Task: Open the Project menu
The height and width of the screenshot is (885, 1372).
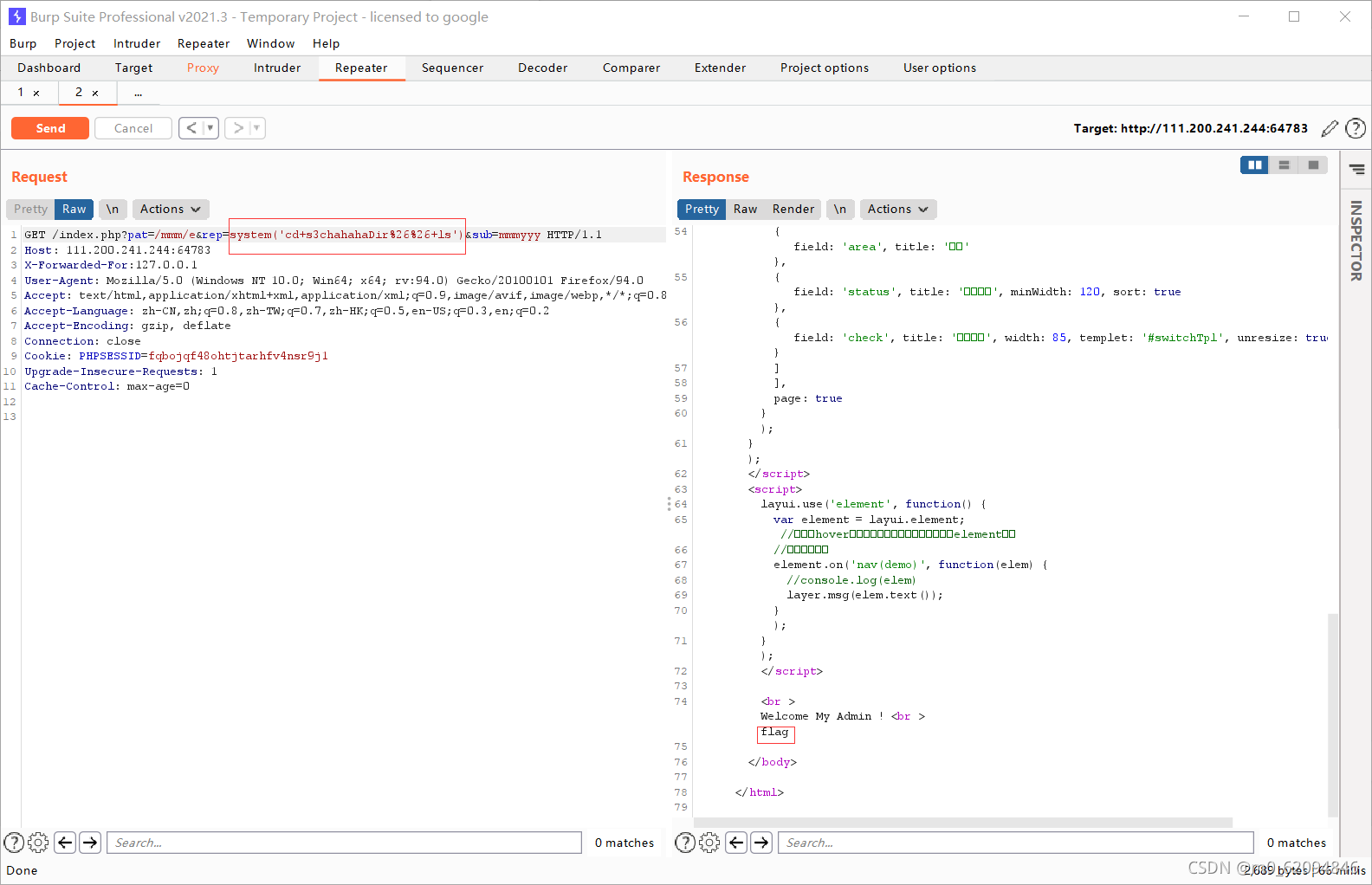Action: 74,43
